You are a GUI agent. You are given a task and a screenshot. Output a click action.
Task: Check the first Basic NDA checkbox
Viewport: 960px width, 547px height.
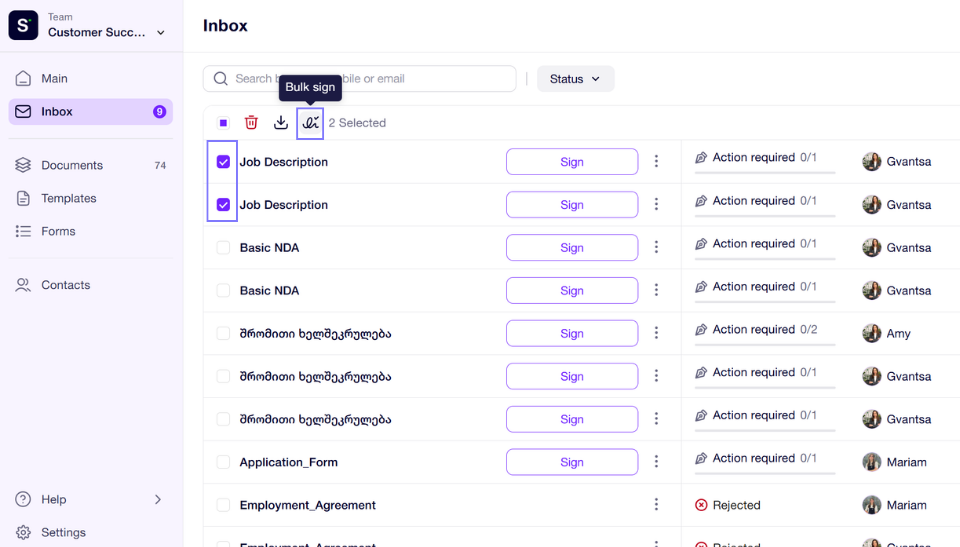pyautogui.click(x=223, y=247)
